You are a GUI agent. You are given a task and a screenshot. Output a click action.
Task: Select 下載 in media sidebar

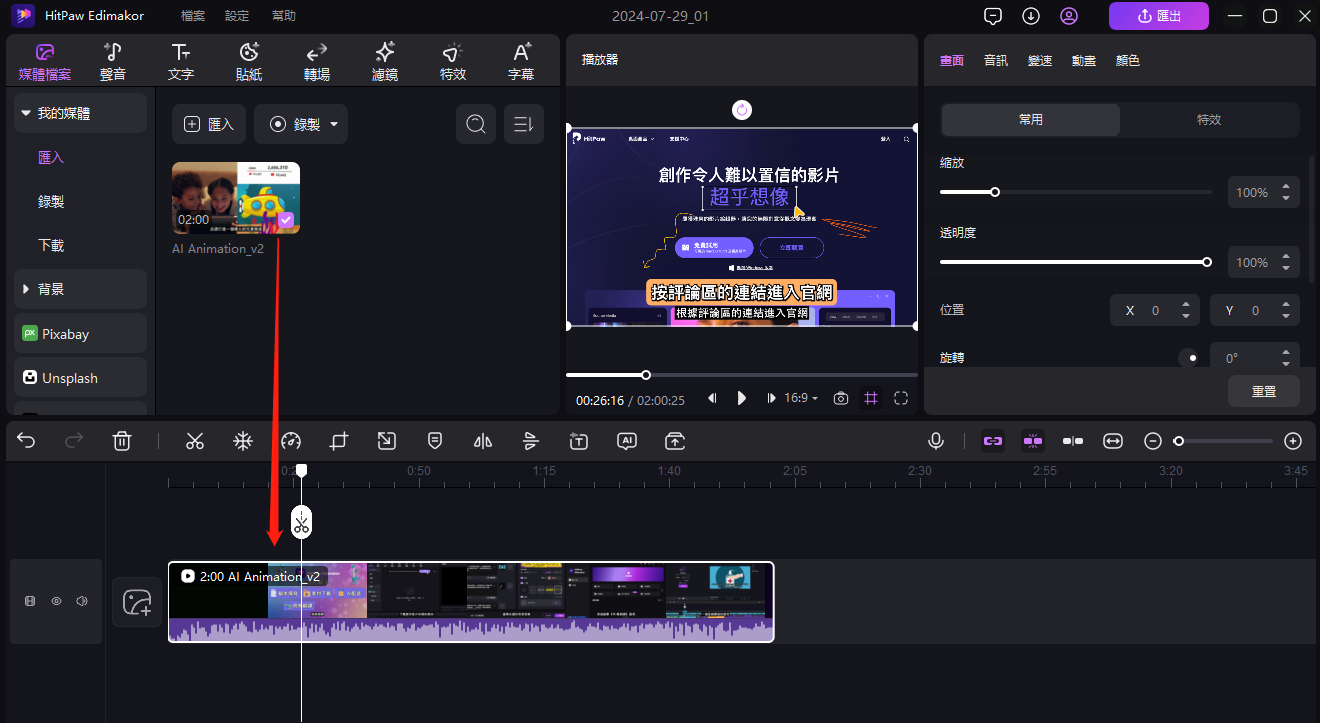[x=51, y=245]
